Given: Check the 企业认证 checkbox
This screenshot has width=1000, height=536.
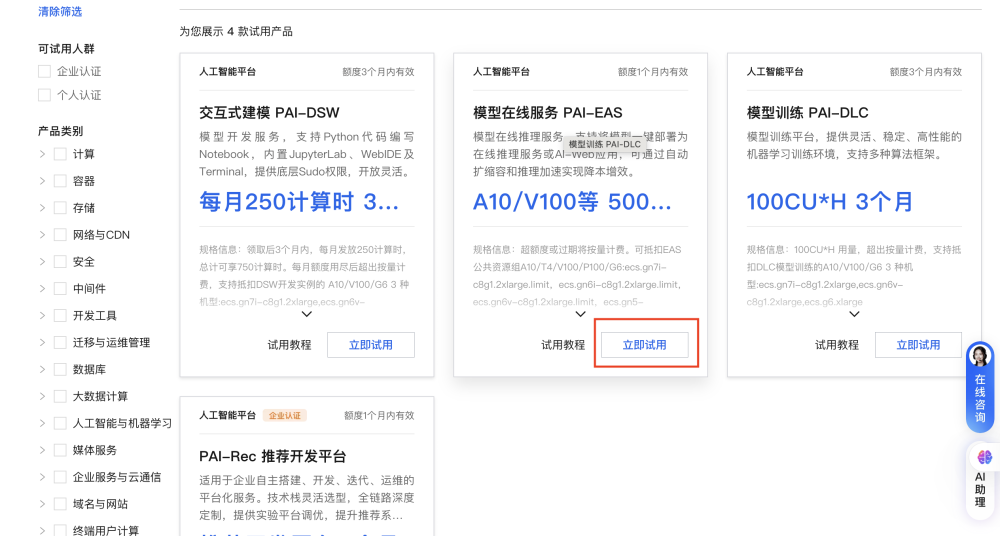Looking at the screenshot, I should point(44,71).
